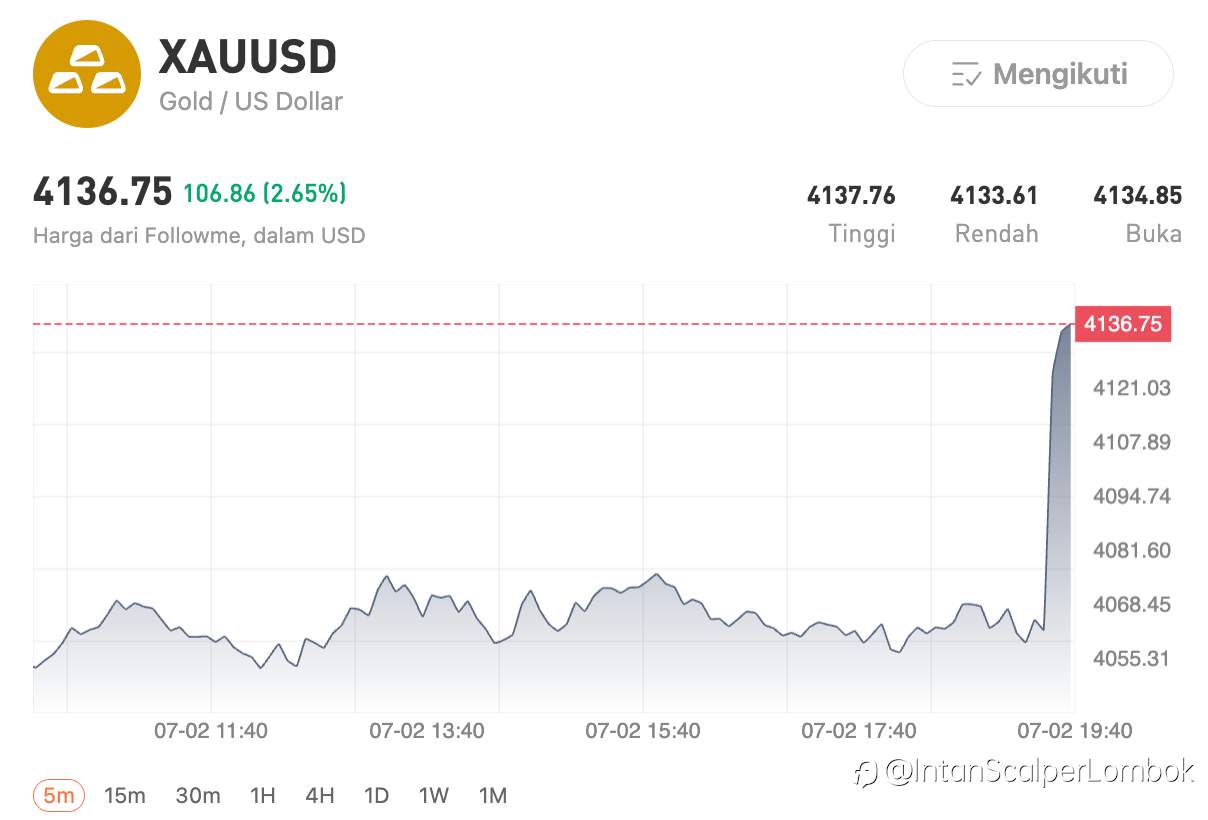
Task: Click the Rendah value 4133.61
Action: (x=994, y=195)
